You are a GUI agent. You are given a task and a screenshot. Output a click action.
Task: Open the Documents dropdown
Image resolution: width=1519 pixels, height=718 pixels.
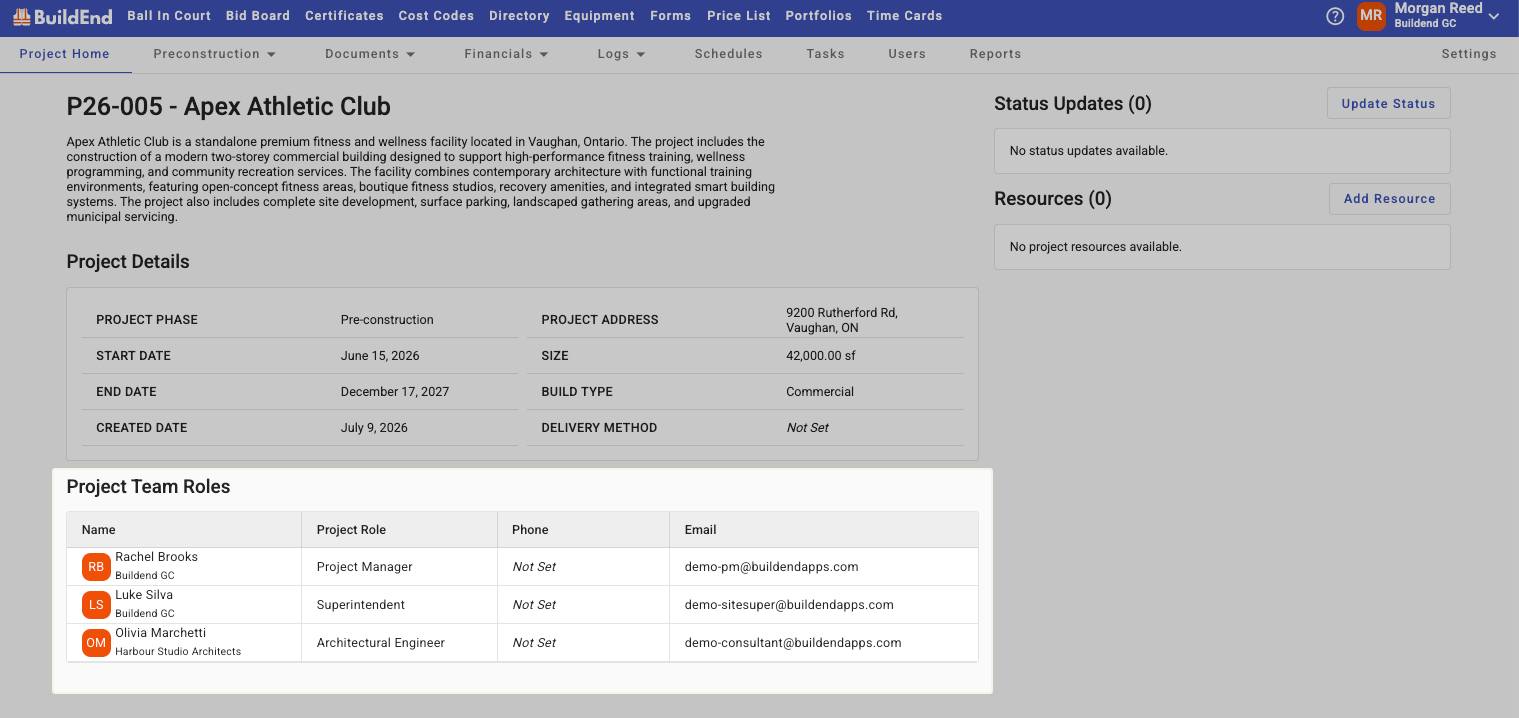370,54
